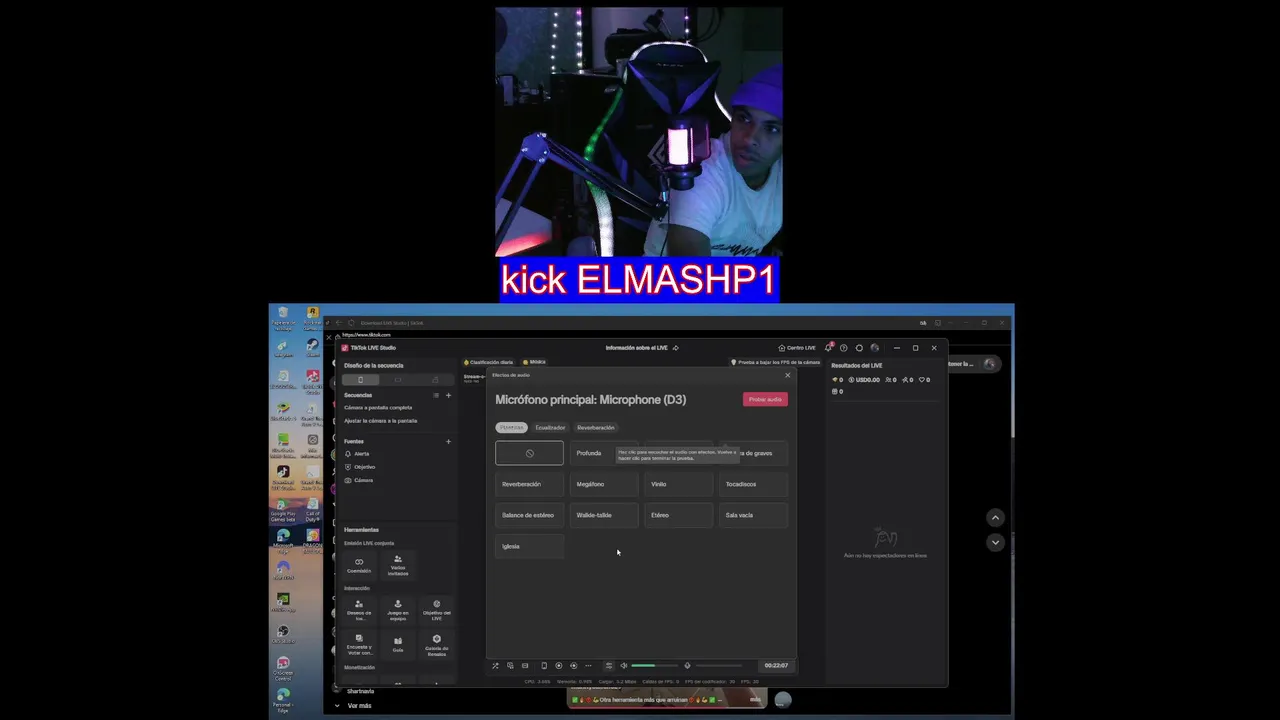Open the Objetivo del LIVE tool
The image size is (1280, 720).
click(437, 610)
